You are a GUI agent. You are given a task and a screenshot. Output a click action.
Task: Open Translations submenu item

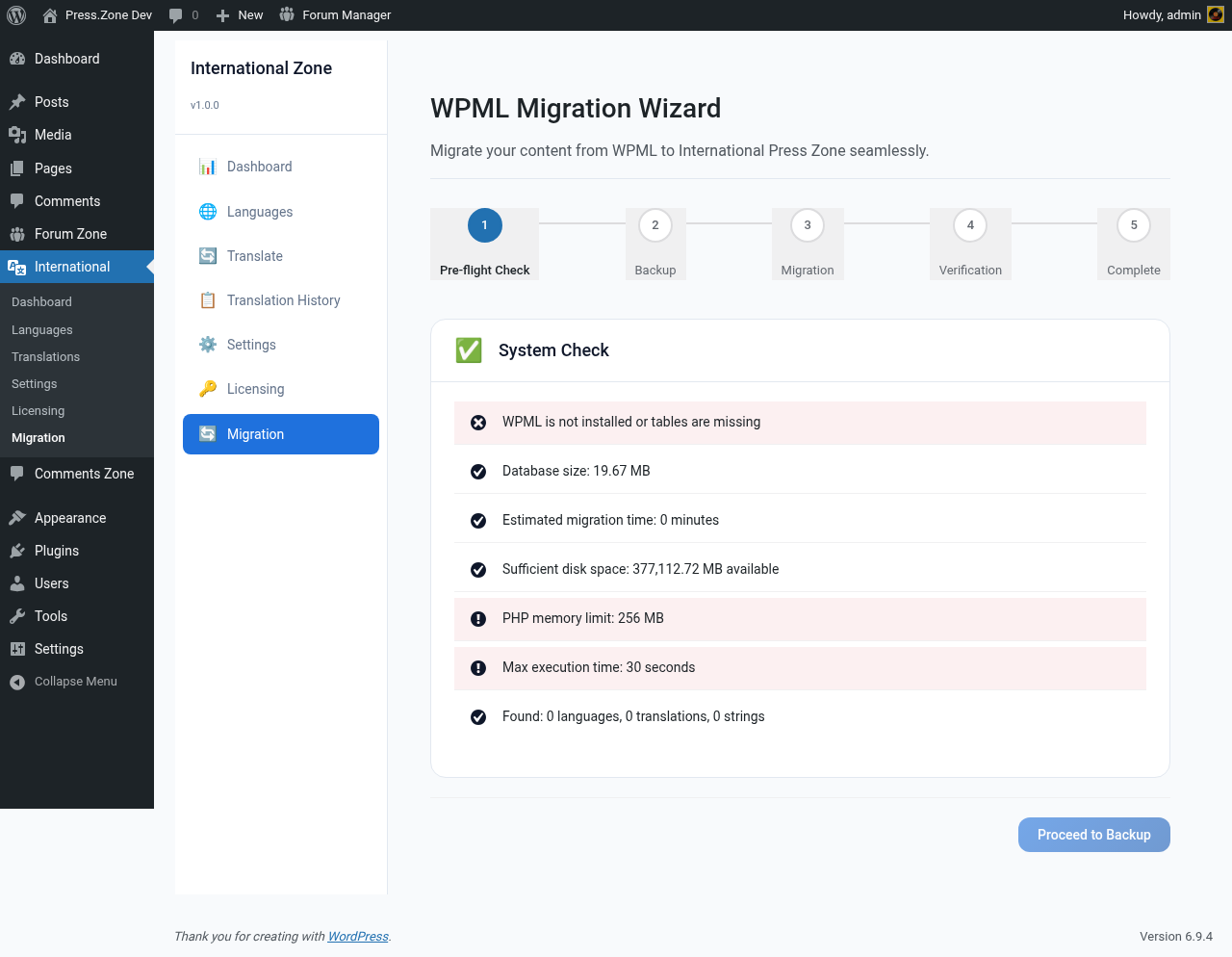45,357
